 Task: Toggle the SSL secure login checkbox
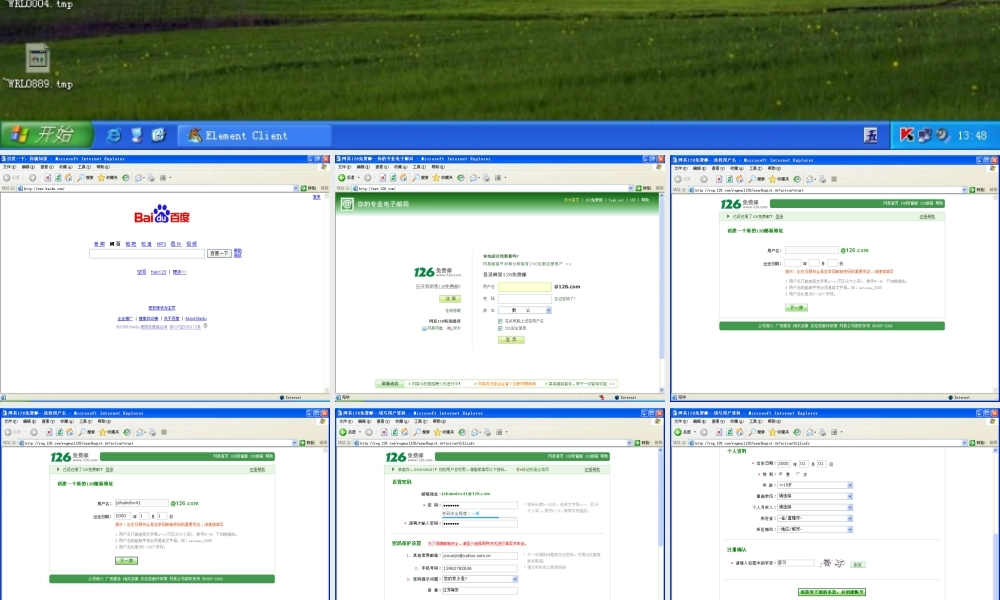[x=500, y=328]
